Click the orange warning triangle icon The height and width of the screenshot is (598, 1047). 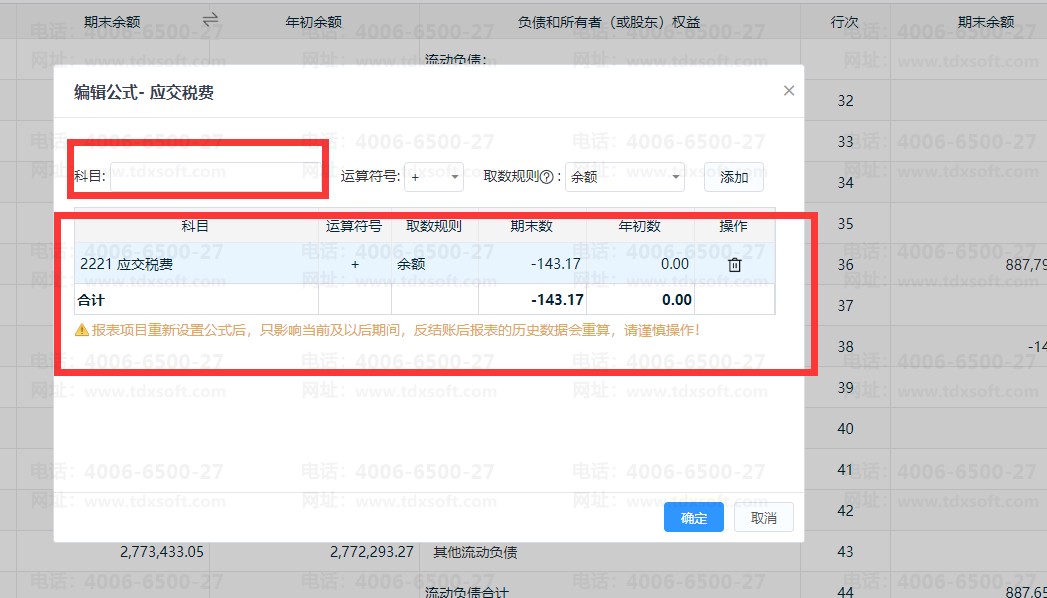tap(81, 330)
